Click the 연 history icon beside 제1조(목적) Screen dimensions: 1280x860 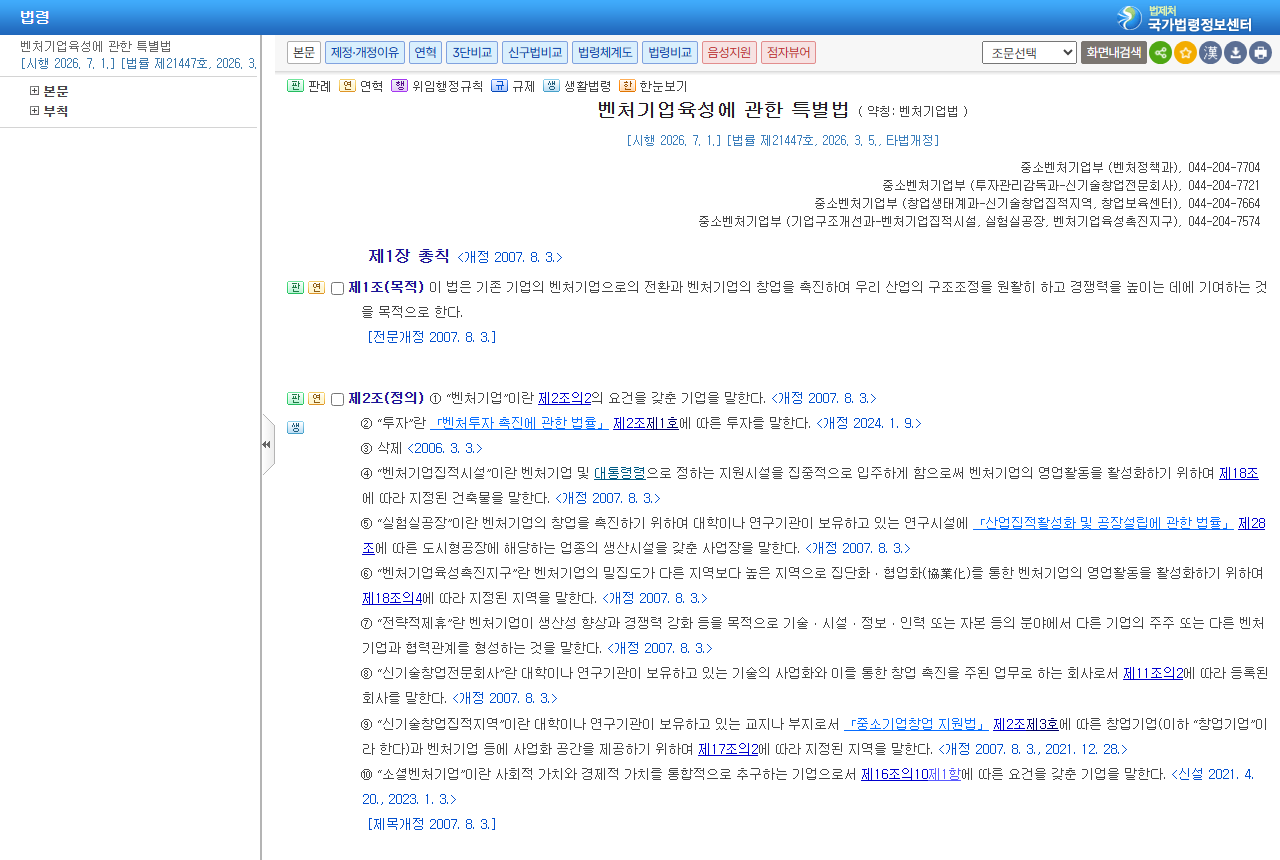coord(316,288)
